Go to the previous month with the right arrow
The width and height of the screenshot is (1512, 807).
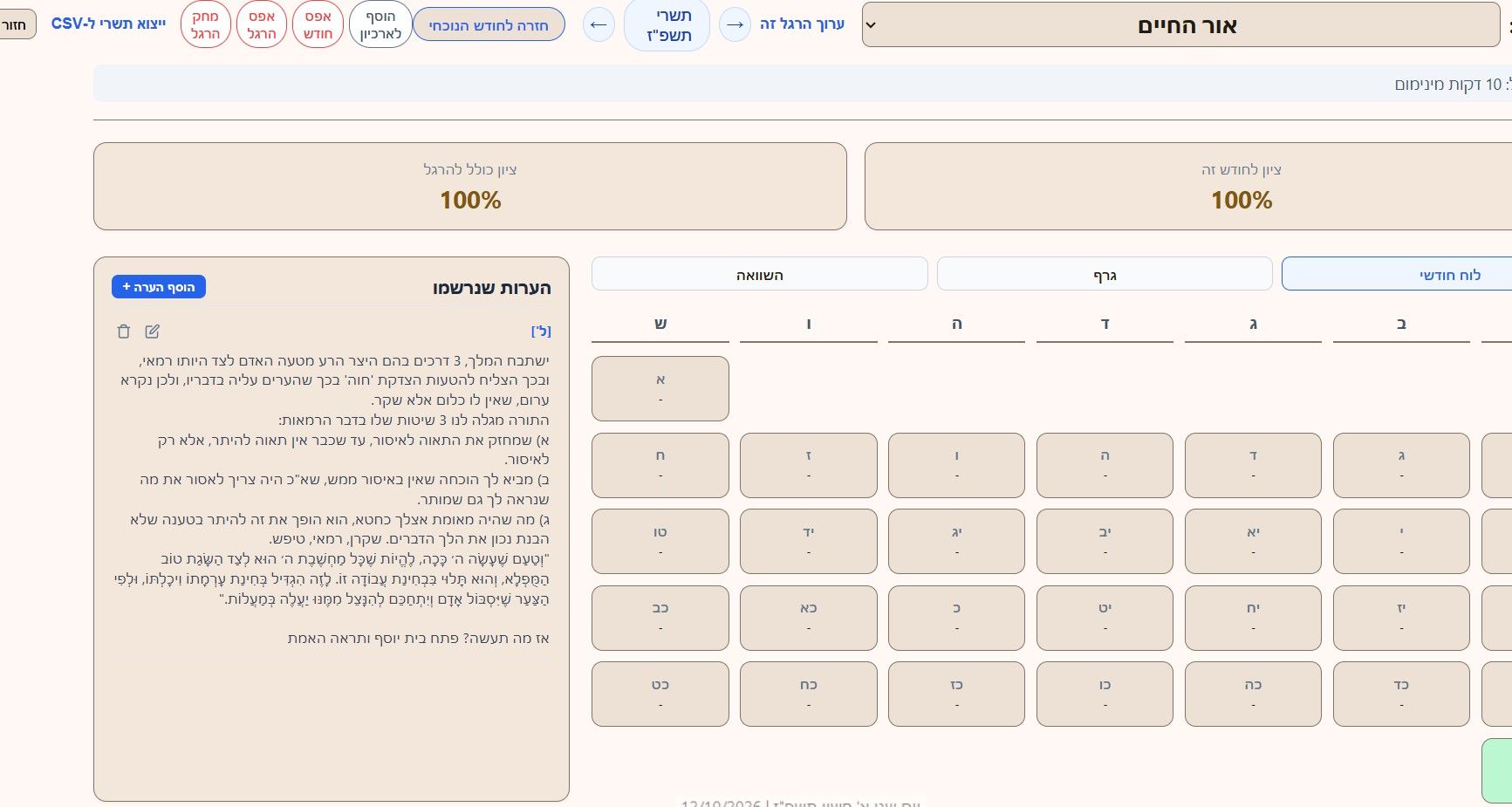[x=735, y=24]
